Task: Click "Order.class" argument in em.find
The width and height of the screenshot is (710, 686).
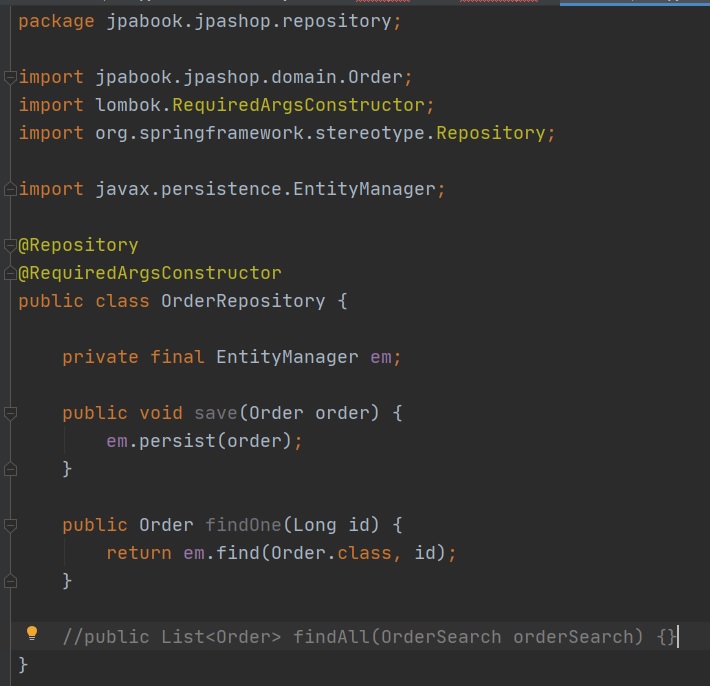Action: coord(331,553)
